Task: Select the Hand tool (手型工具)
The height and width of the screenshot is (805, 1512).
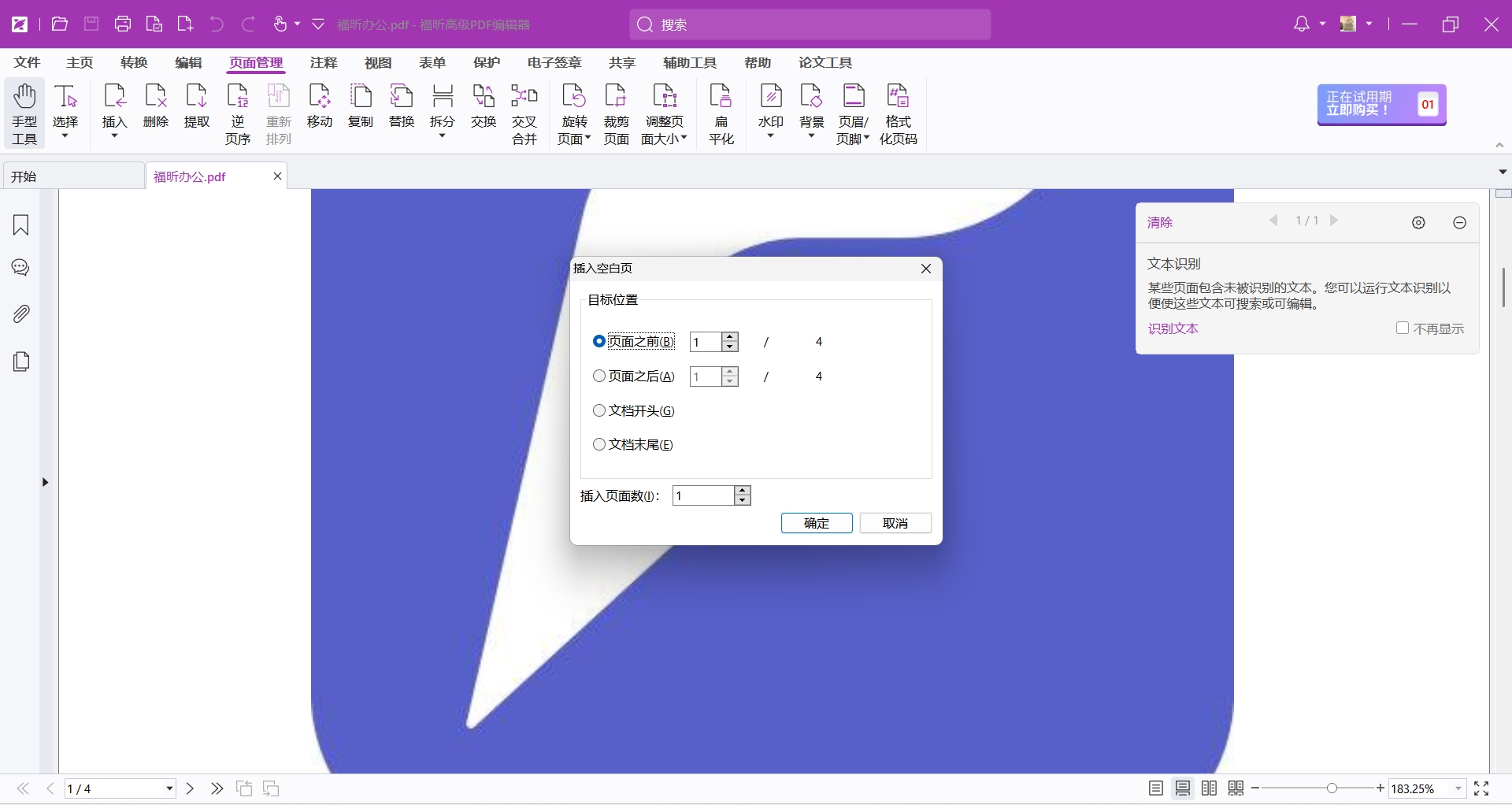Action: [24, 113]
